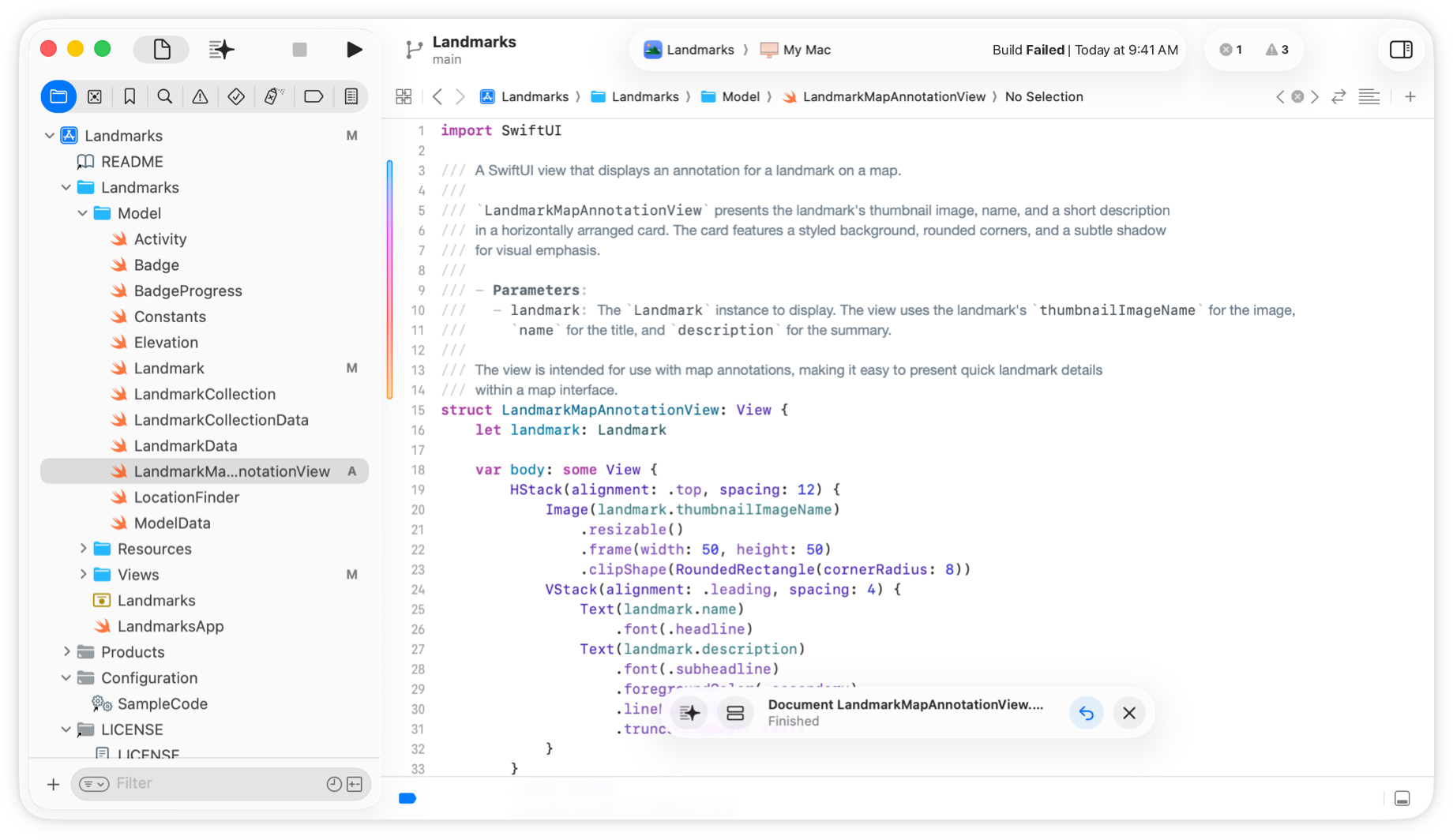Undo the documentation change from the assistant
1453x840 pixels.
tap(1087, 713)
